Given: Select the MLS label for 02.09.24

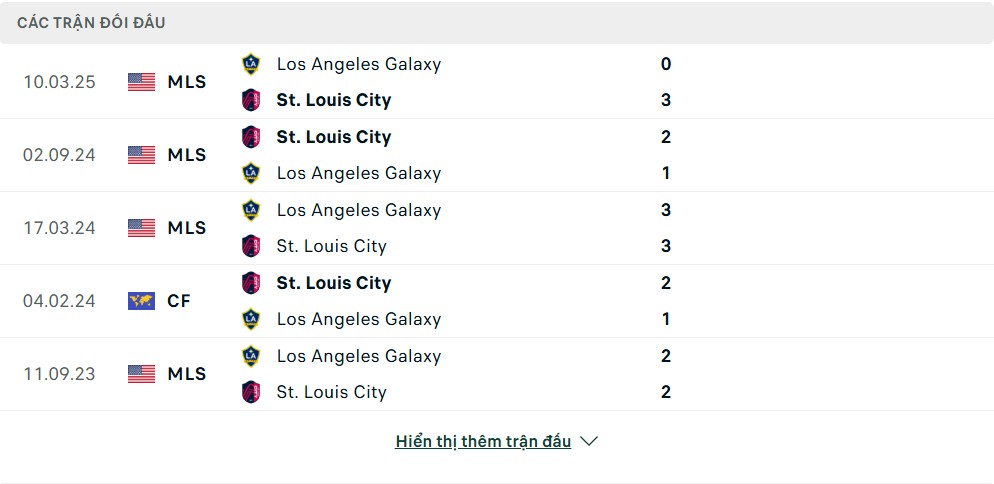Looking at the screenshot, I should [187, 155].
